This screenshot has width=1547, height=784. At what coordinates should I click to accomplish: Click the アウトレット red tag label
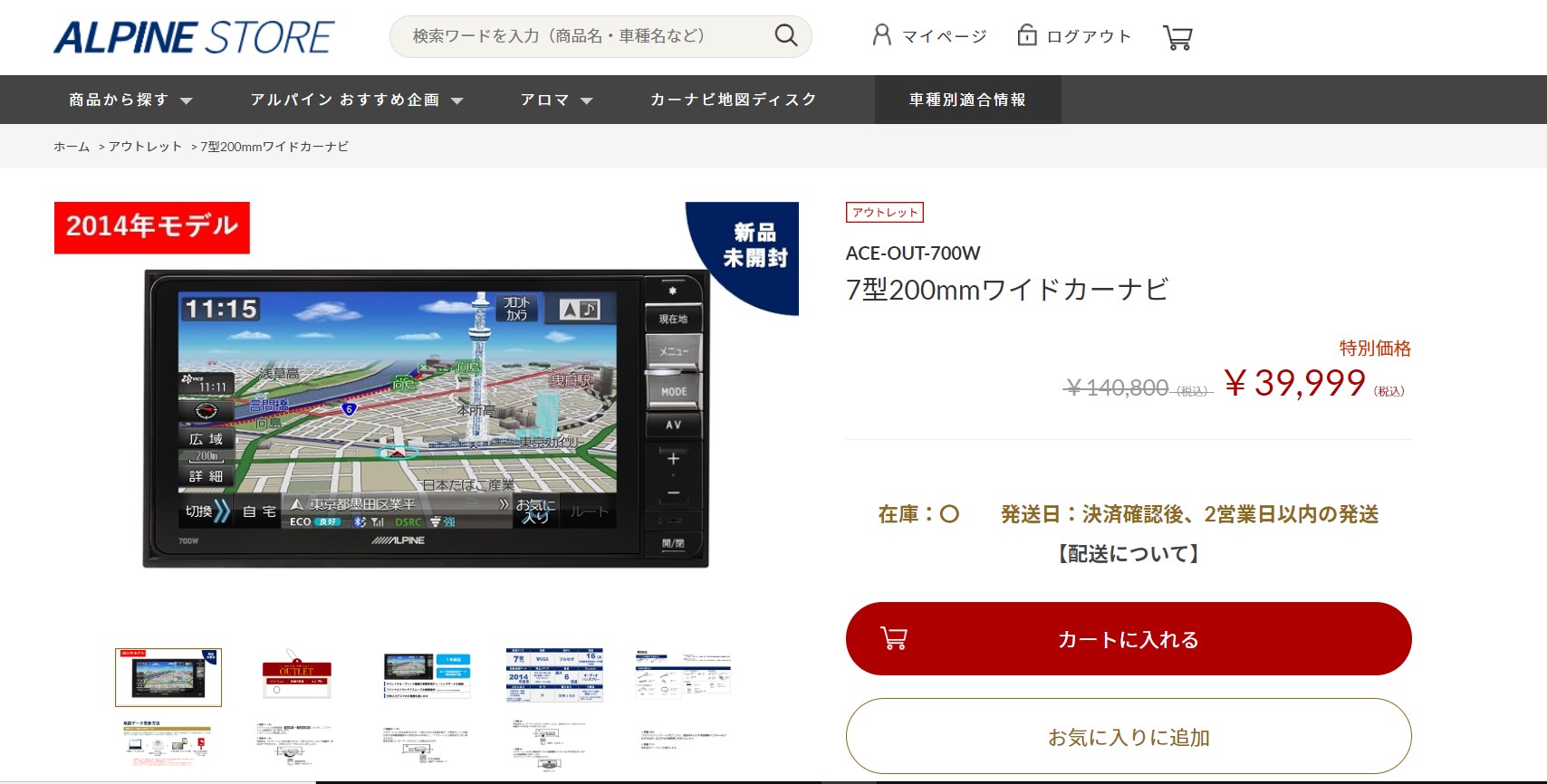(885, 212)
